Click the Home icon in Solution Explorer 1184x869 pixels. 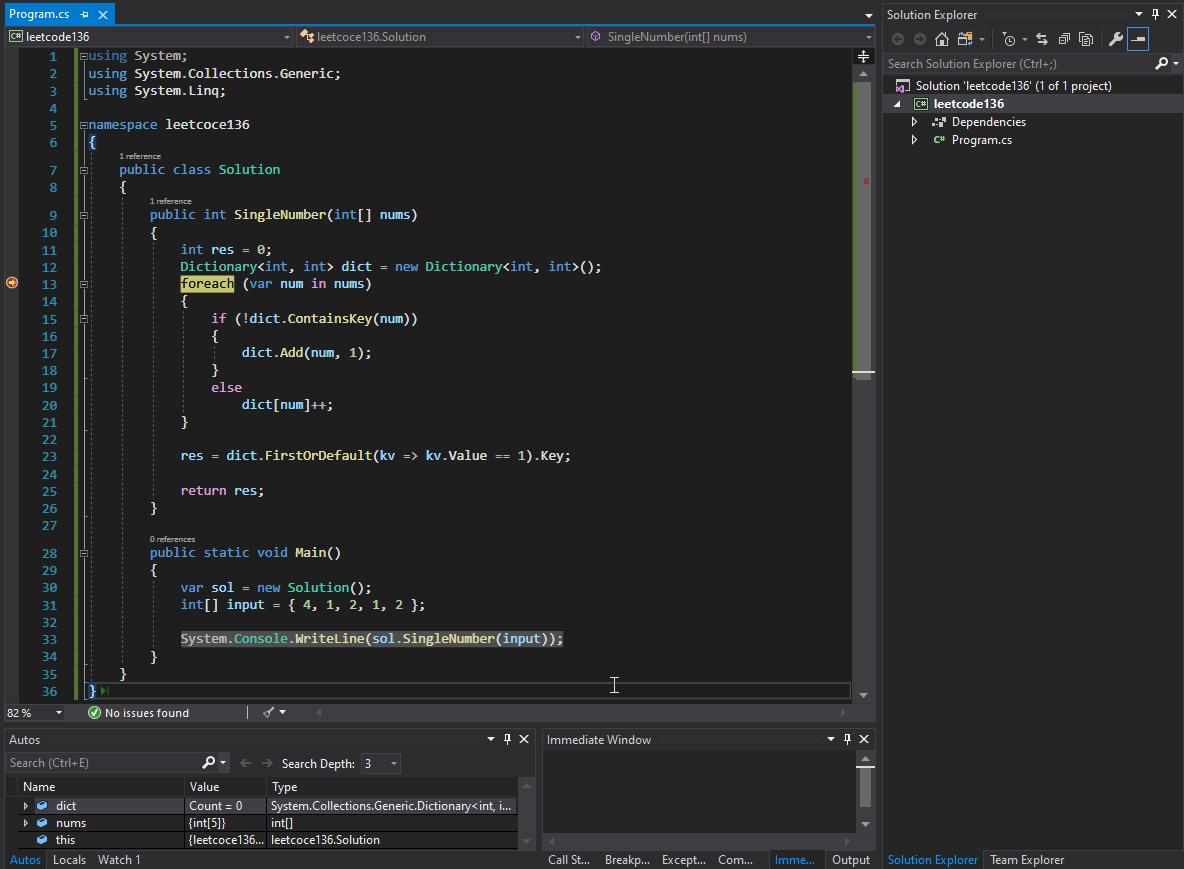(x=941, y=39)
